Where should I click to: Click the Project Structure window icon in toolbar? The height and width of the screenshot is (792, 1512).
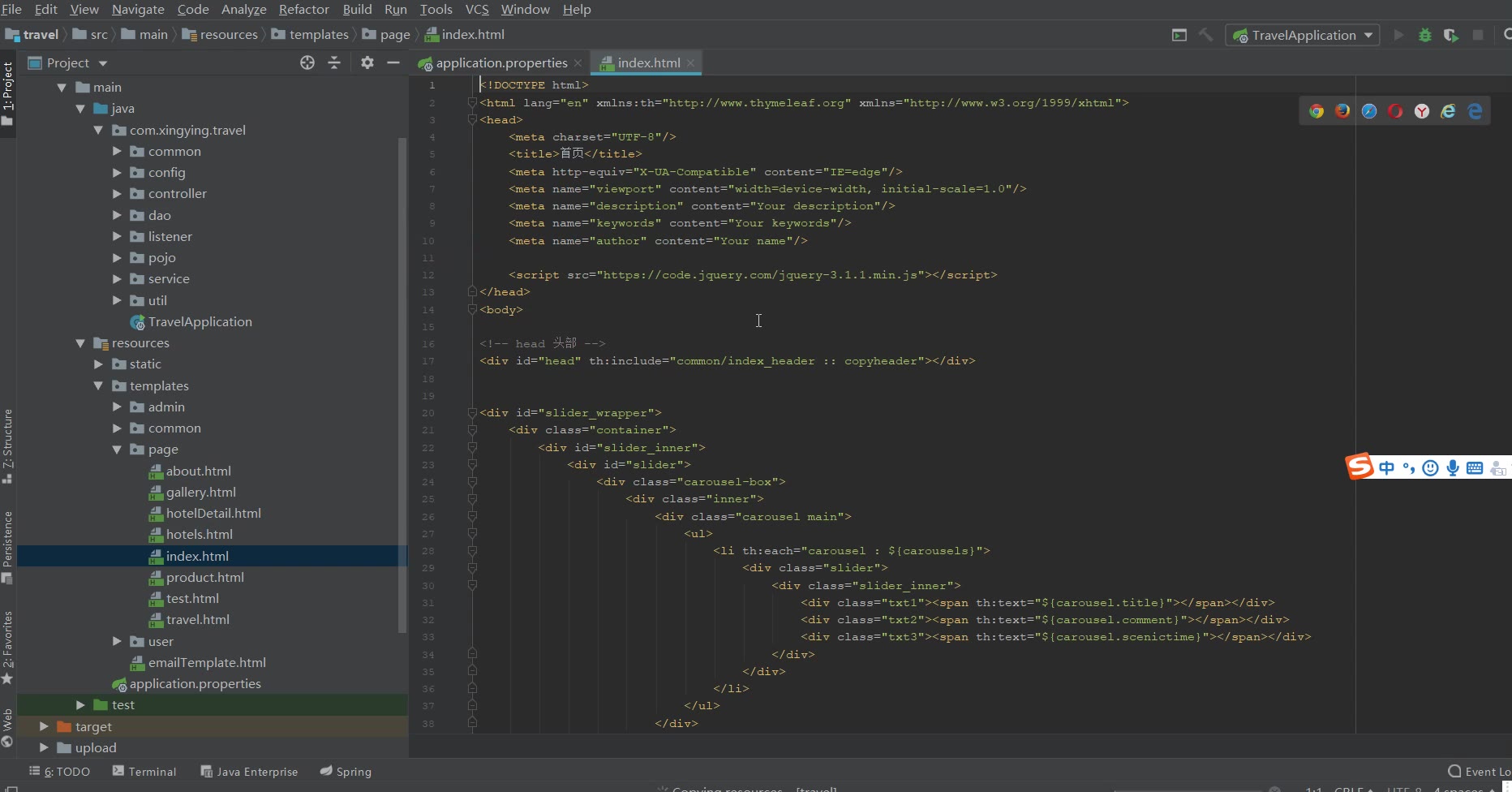coord(1179,35)
